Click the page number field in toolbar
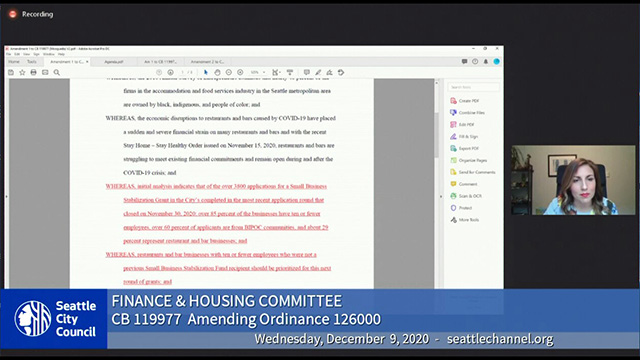The width and height of the screenshot is (640, 360). point(182,72)
